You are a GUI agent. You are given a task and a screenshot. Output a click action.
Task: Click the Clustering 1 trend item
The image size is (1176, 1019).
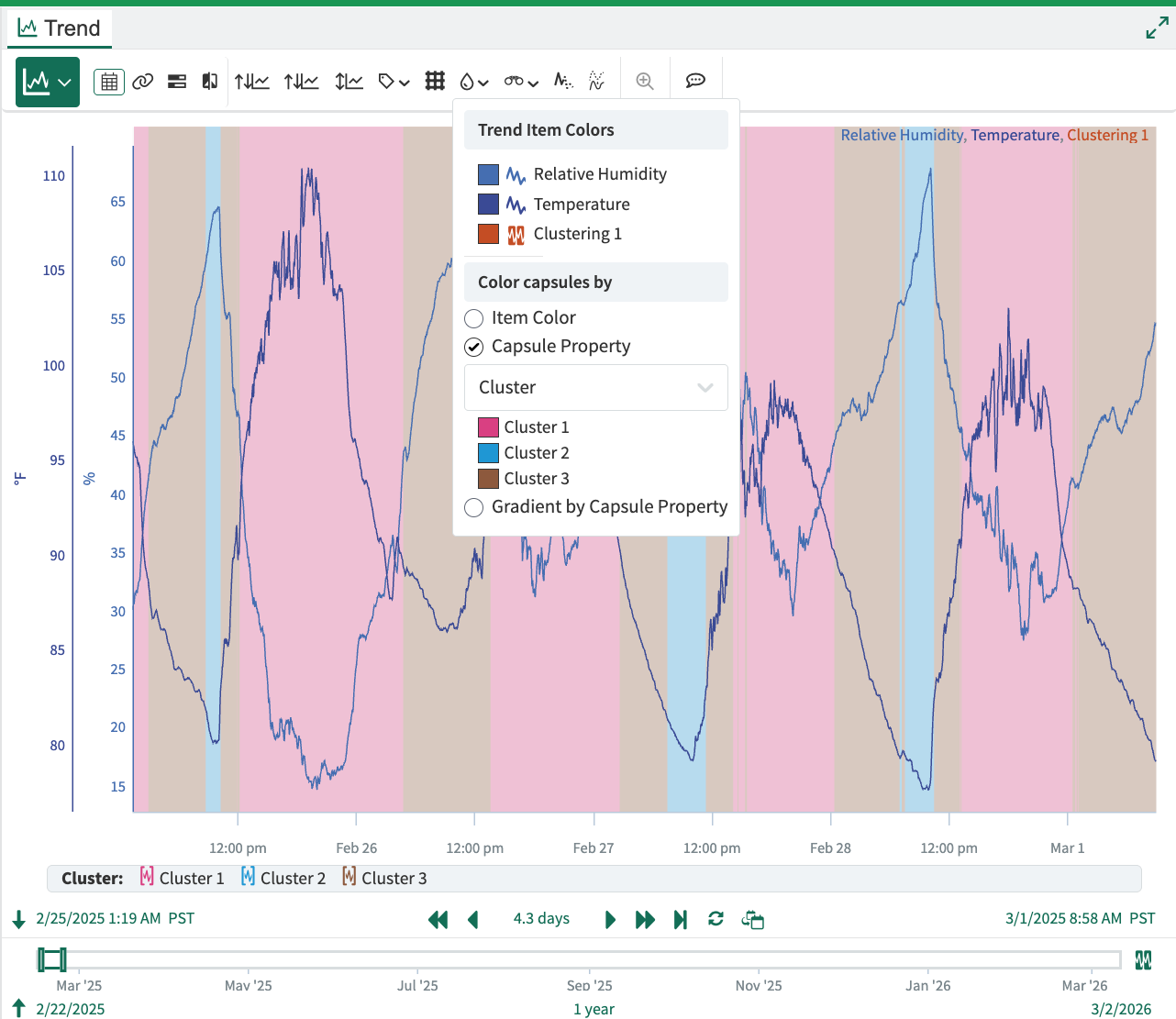pos(577,234)
